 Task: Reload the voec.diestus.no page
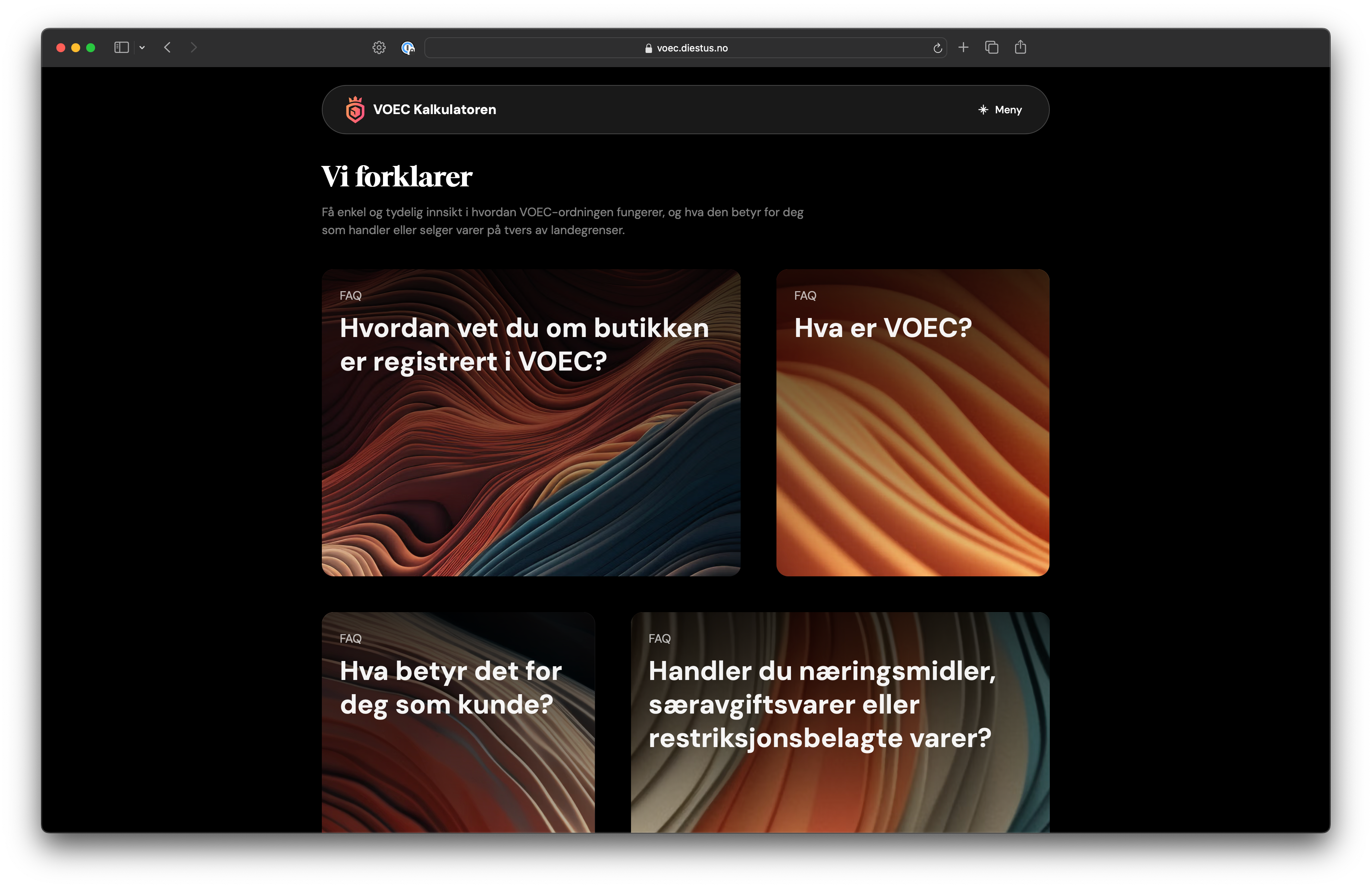937,48
